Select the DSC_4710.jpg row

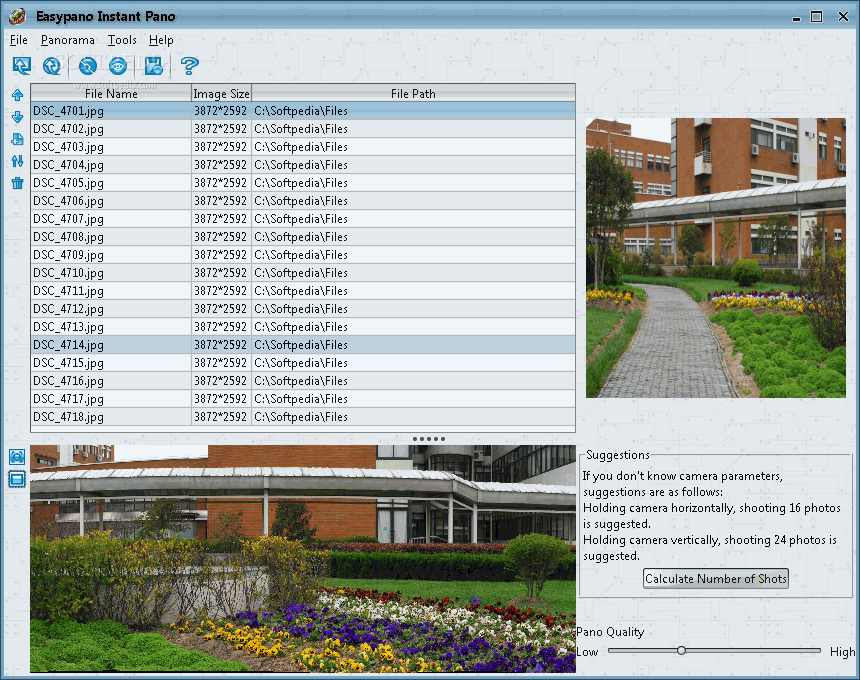tap(303, 273)
